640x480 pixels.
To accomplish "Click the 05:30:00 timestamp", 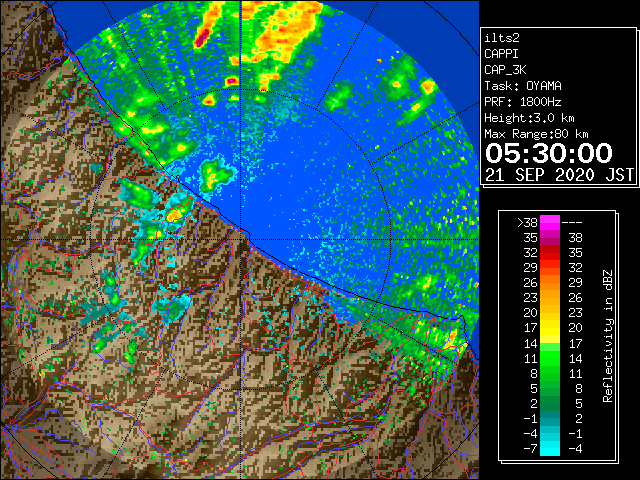I will pos(549,153).
